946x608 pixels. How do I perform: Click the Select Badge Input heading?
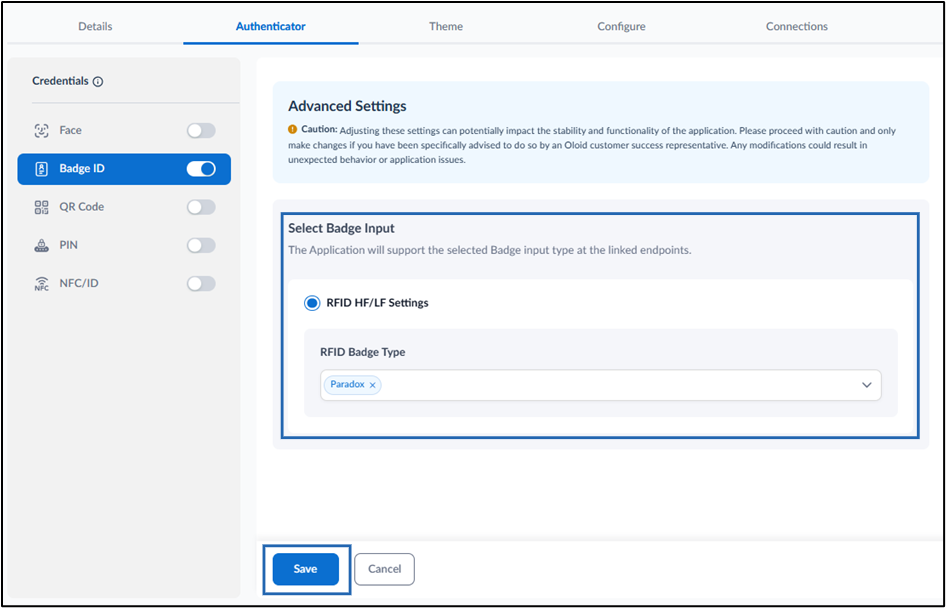click(x=341, y=229)
